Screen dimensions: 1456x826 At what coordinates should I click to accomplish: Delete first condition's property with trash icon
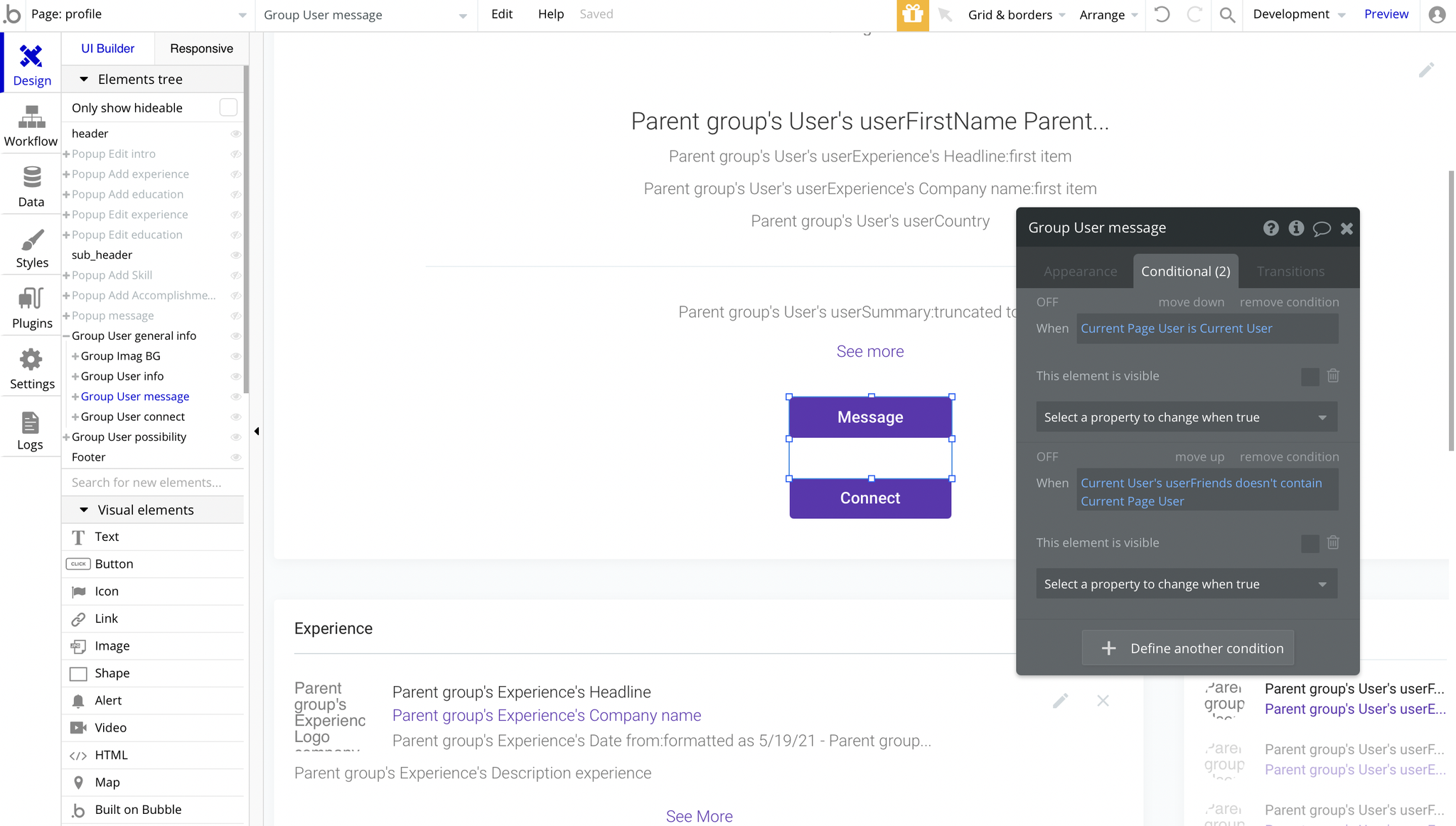[1333, 375]
